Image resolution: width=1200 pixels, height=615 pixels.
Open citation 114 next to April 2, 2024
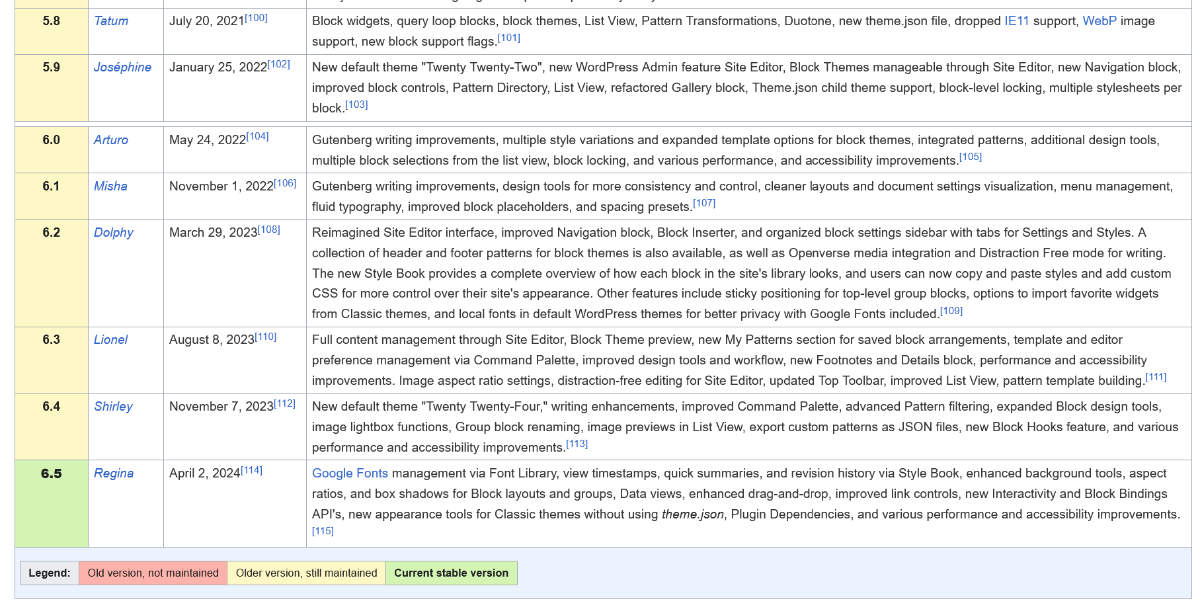[x=251, y=469]
